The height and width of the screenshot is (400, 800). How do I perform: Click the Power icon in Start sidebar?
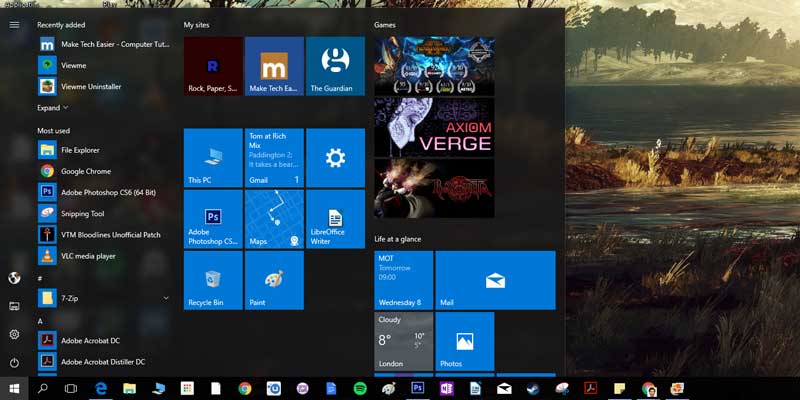click(x=14, y=362)
